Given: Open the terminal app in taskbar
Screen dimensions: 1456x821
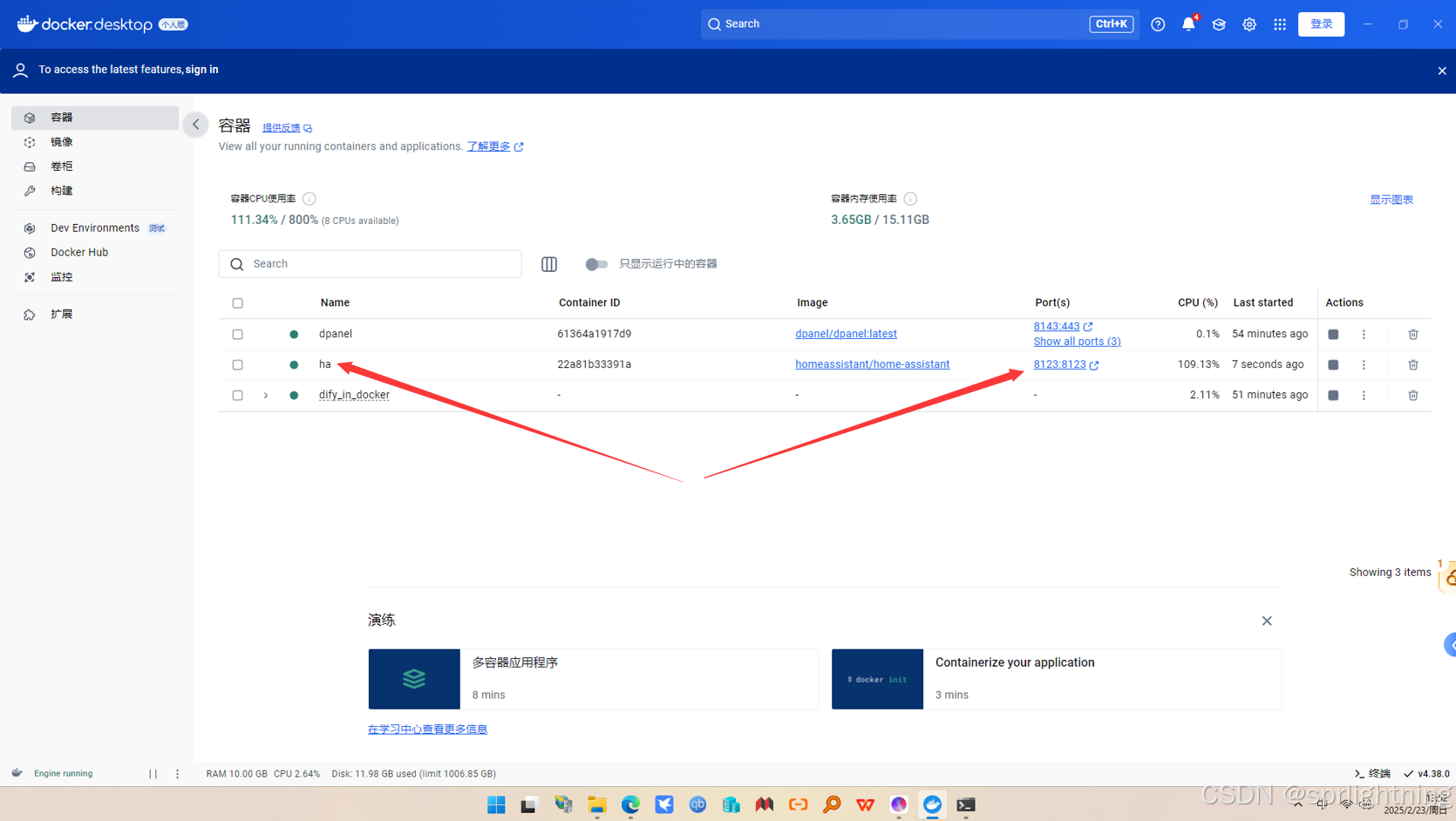Looking at the screenshot, I should pos(966,804).
